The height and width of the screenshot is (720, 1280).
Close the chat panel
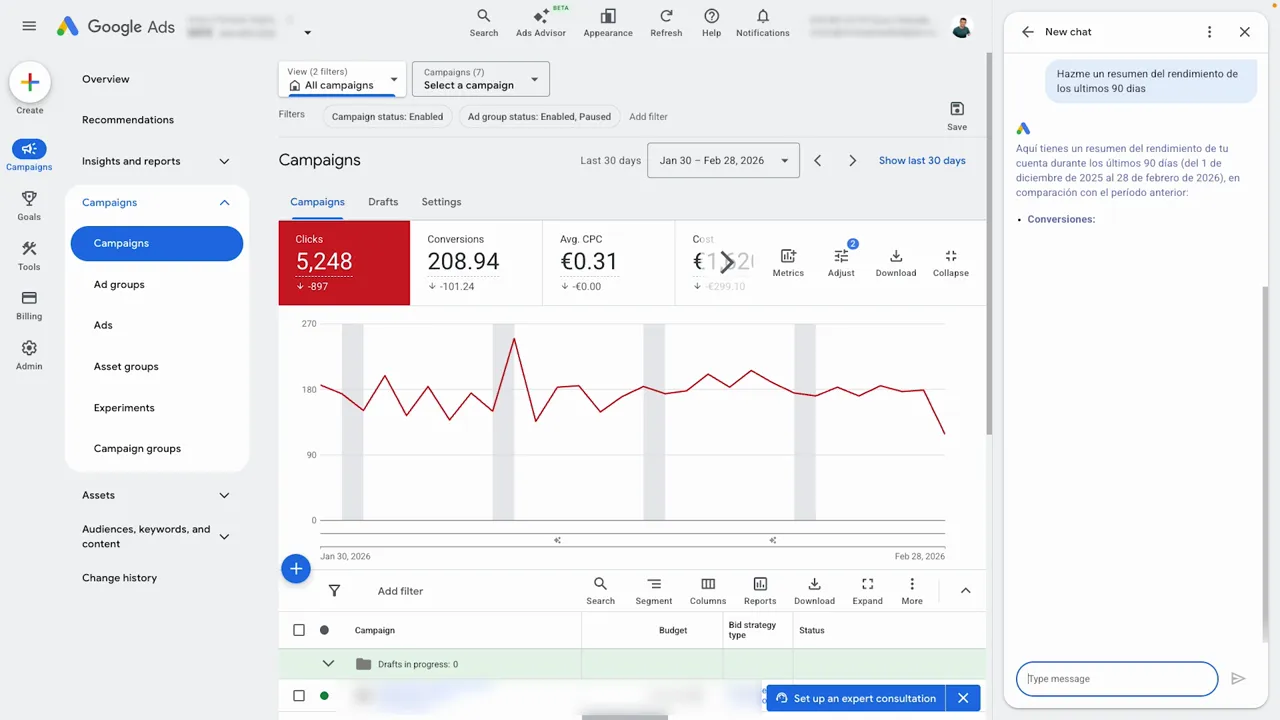pyautogui.click(x=1245, y=32)
